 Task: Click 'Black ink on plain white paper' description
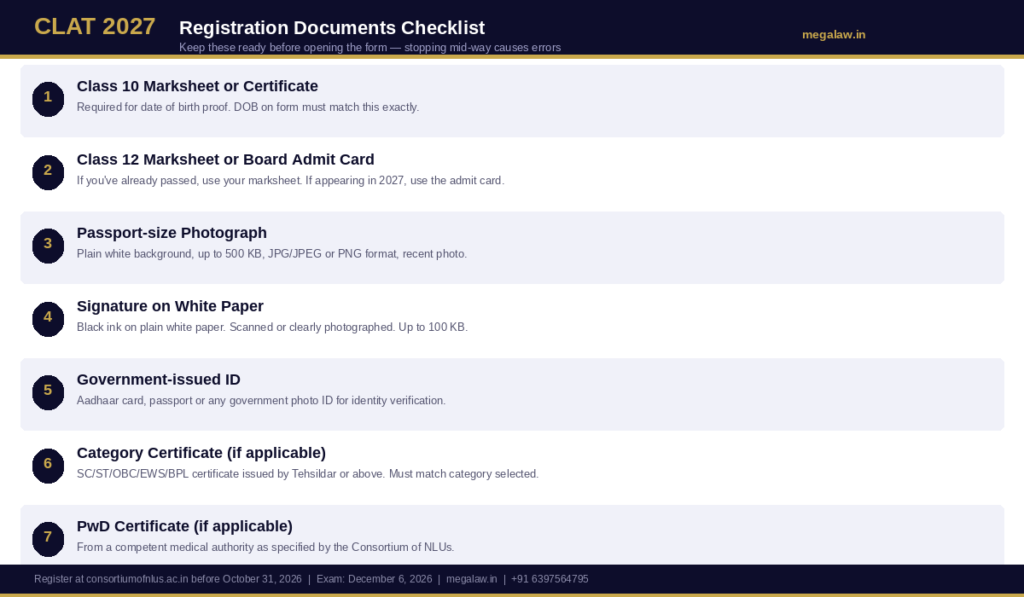[x=272, y=327]
